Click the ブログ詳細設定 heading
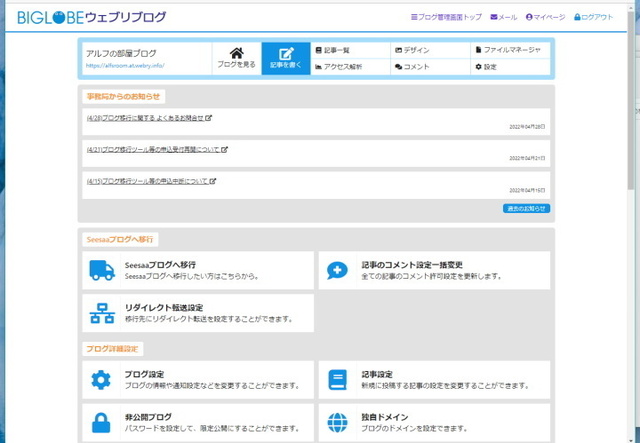This screenshot has height=443, width=640. [112, 349]
